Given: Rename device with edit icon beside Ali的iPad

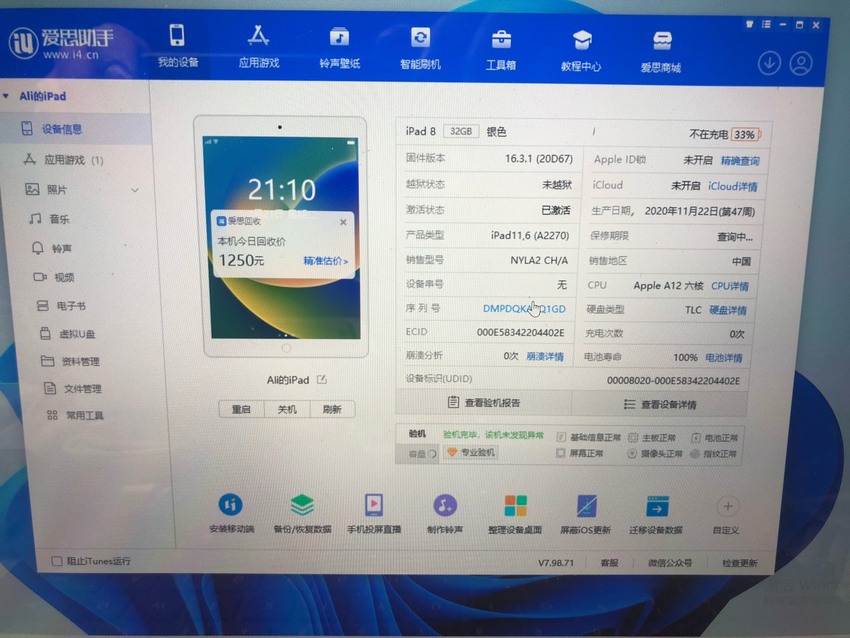Looking at the screenshot, I should 322,379.
